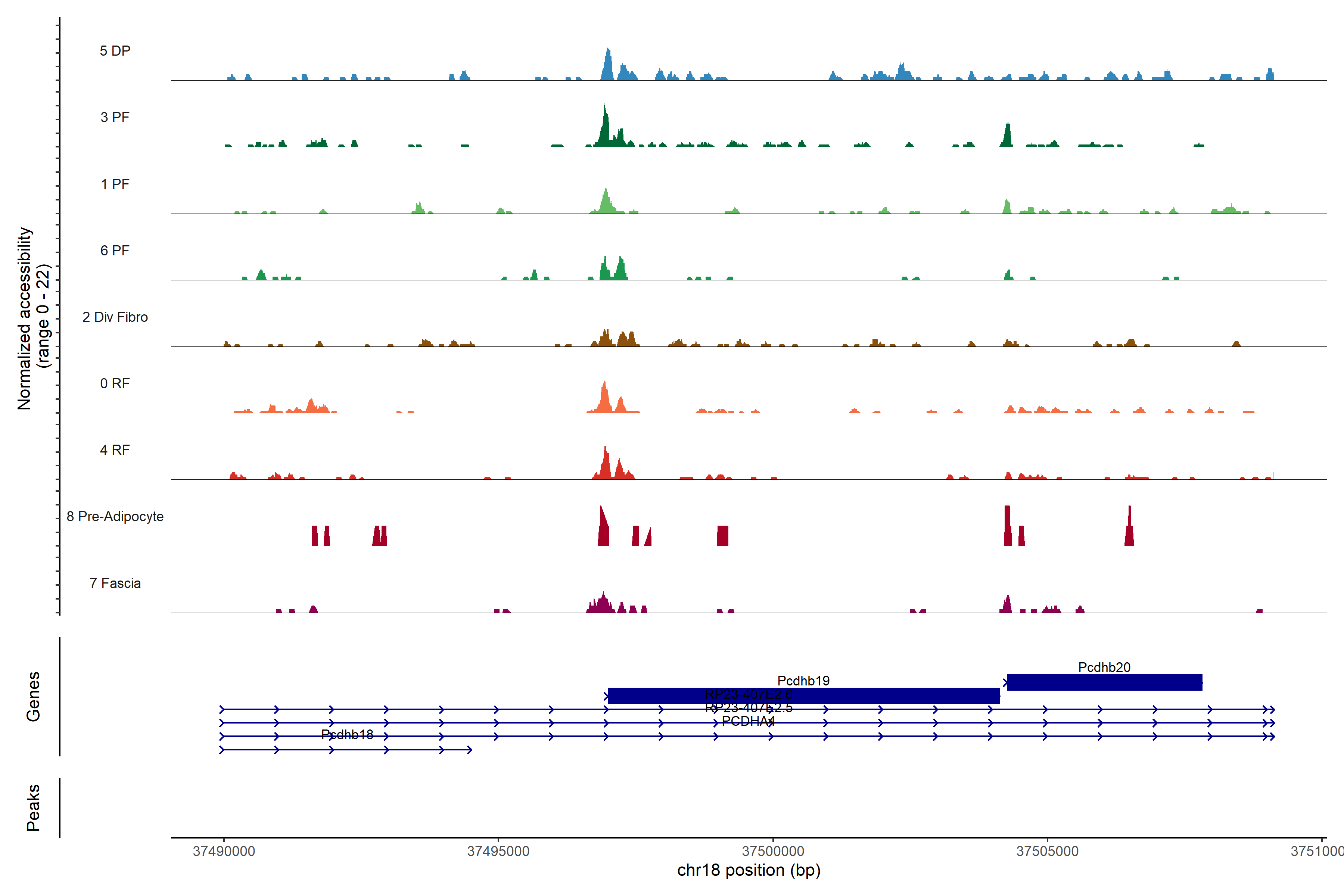Click the 7 Fascia track label
The image size is (1344, 896).
(x=115, y=584)
